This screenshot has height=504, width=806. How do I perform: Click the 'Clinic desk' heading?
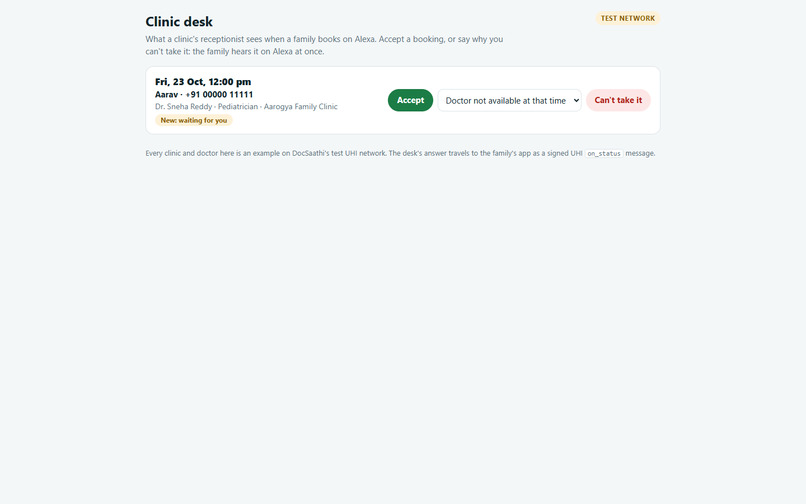tap(179, 22)
